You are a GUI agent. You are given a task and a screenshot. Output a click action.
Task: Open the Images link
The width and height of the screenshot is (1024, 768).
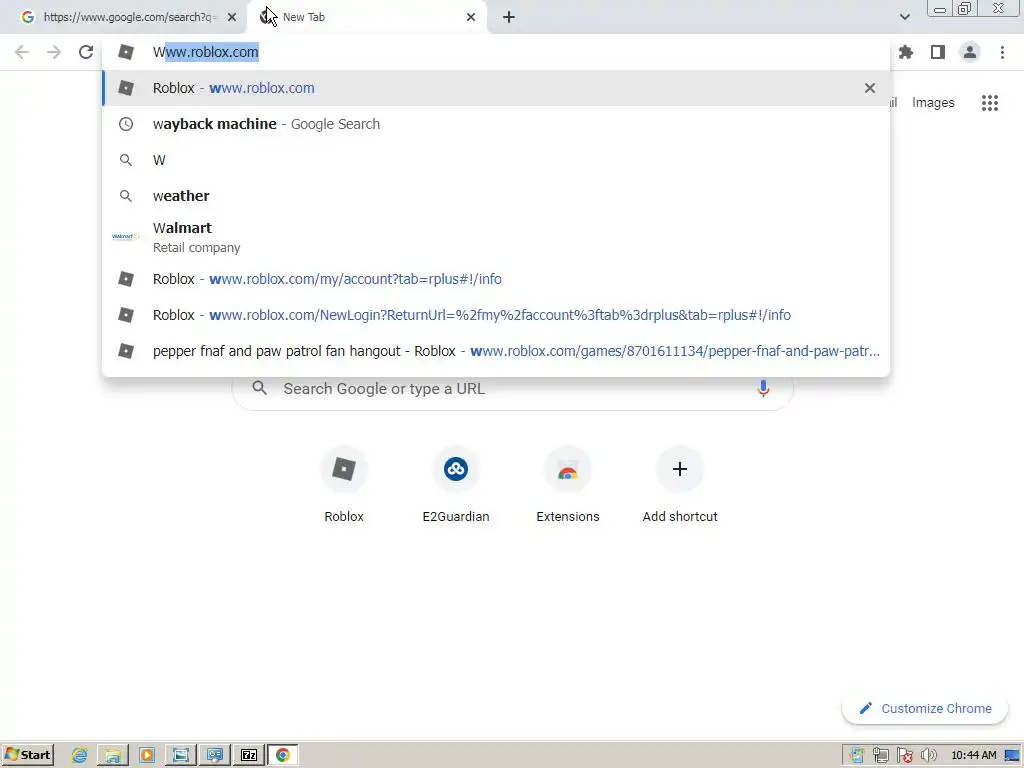[x=933, y=103]
